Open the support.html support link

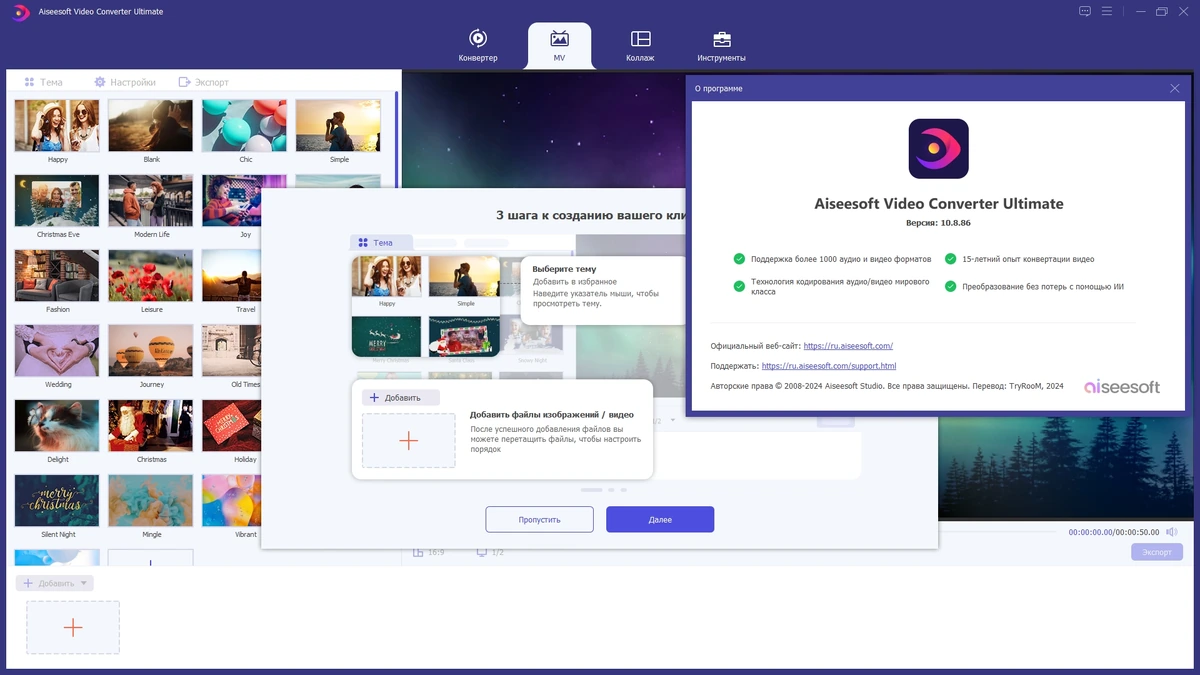829,366
